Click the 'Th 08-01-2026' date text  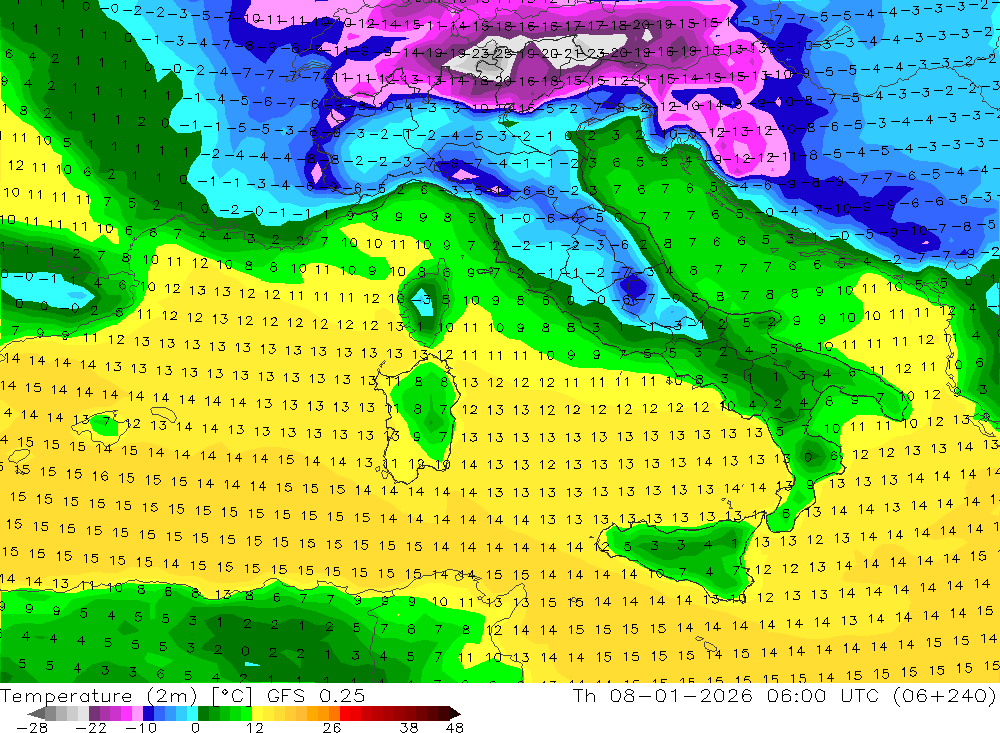click(663, 695)
